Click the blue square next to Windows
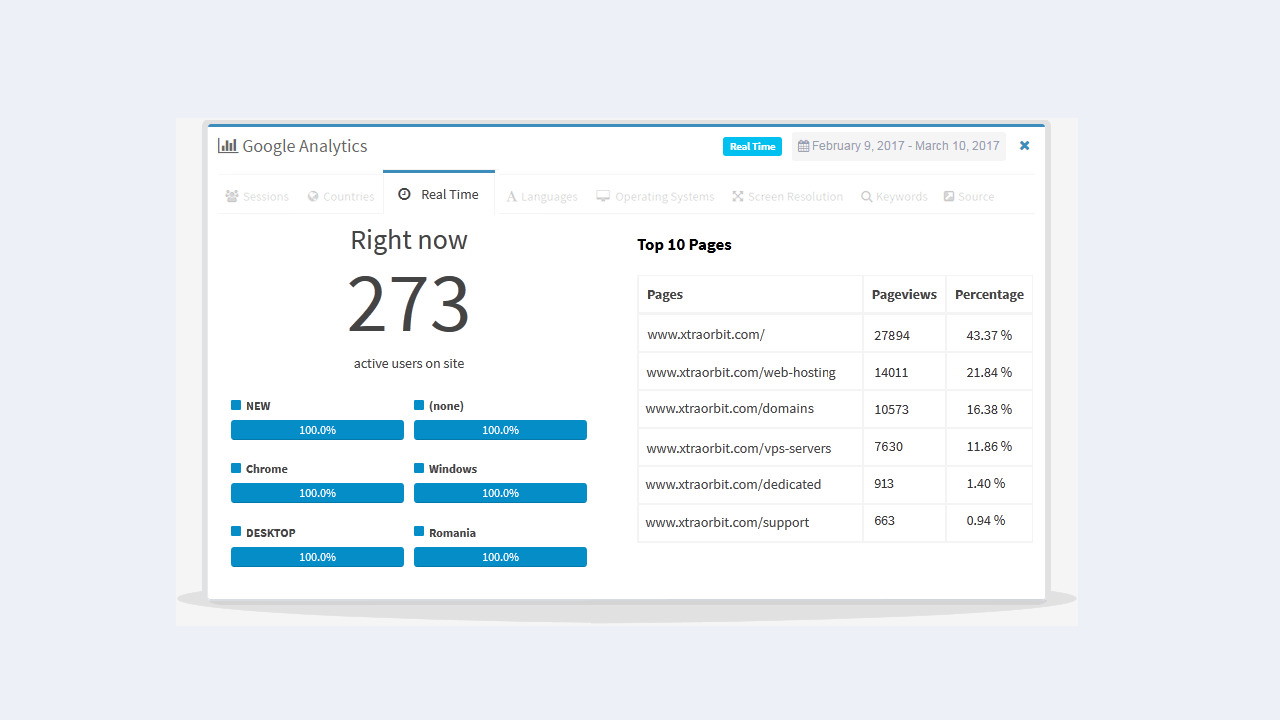 click(x=419, y=468)
